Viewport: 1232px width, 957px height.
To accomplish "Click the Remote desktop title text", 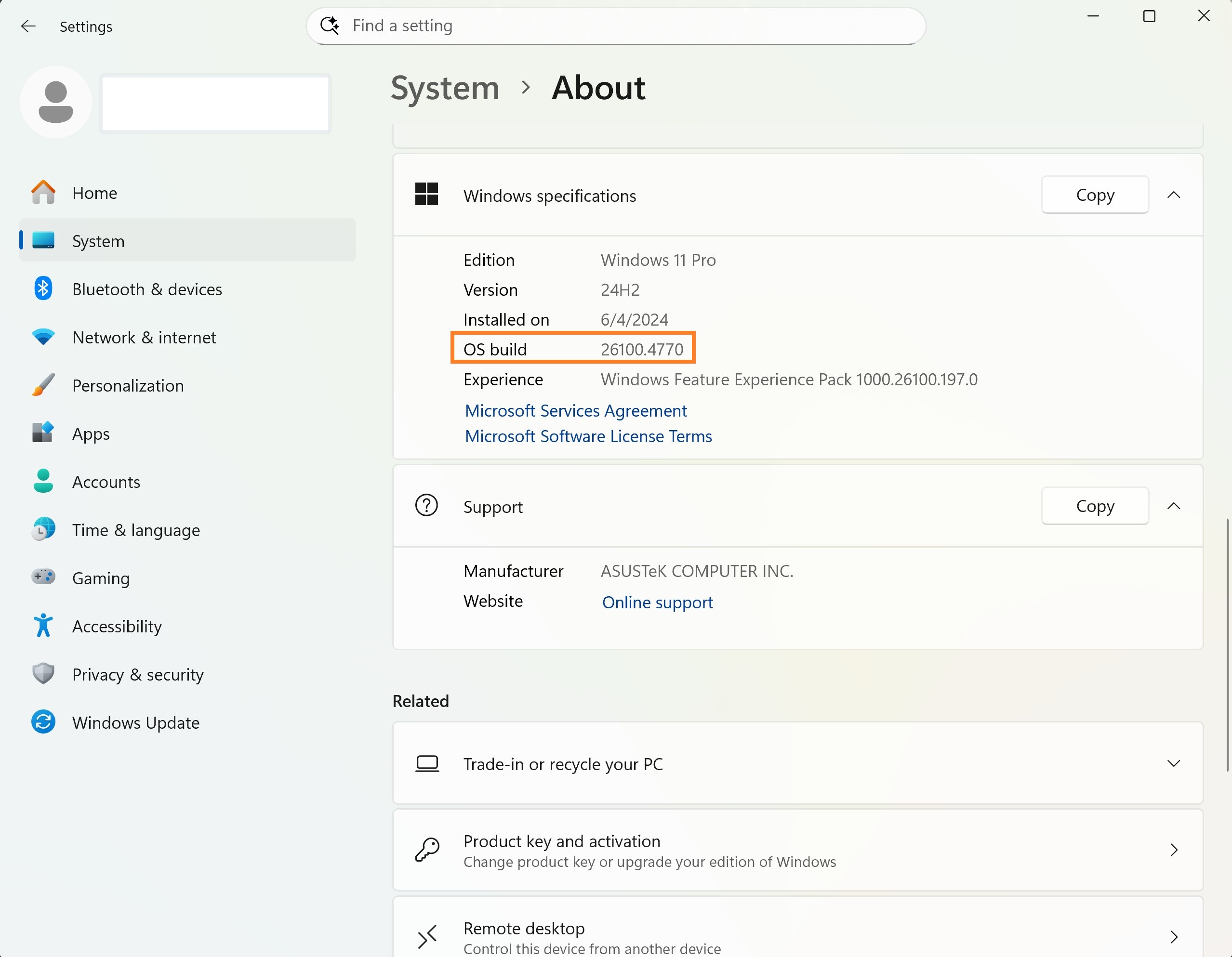I will click(523, 928).
